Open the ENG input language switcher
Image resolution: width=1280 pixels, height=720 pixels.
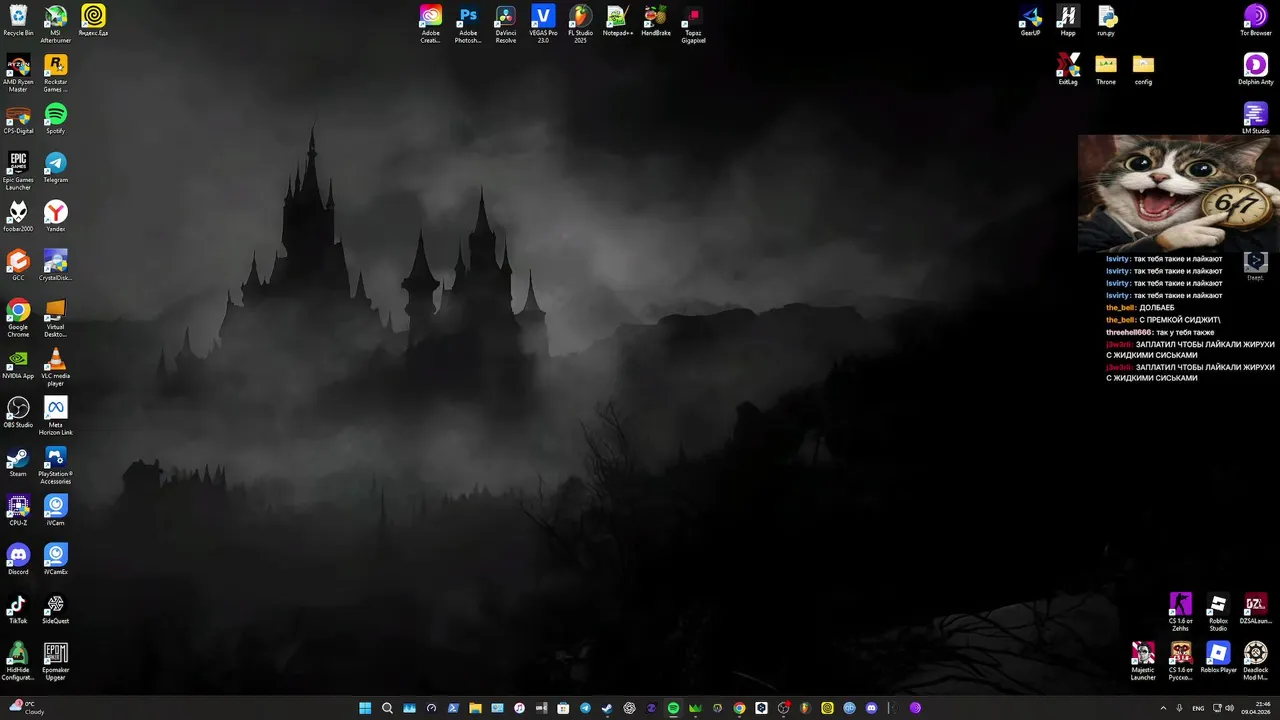(1198, 708)
